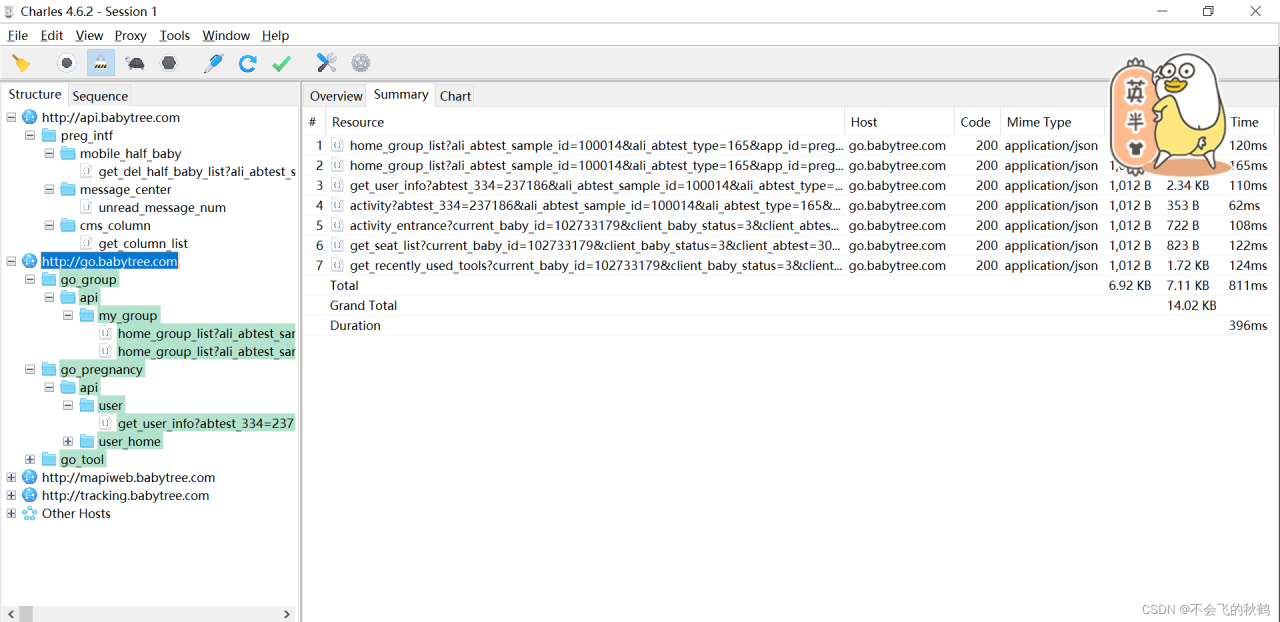Click the go_tool folder icon
Image resolution: width=1280 pixels, height=622 pixels.
pos(49,459)
